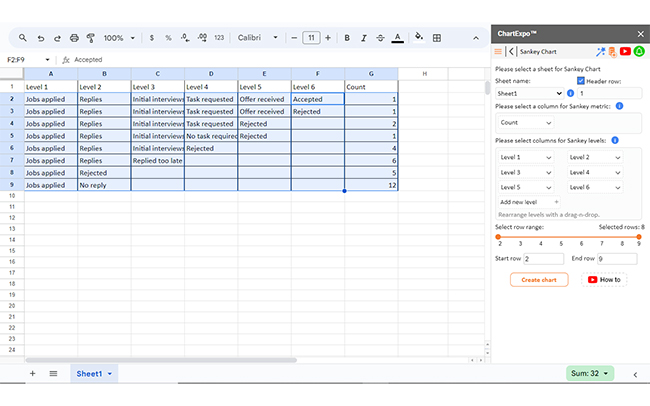The image size is (650, 406).
Task: Click the magic wand icon in ChartExpo
Action: point(600,51)
